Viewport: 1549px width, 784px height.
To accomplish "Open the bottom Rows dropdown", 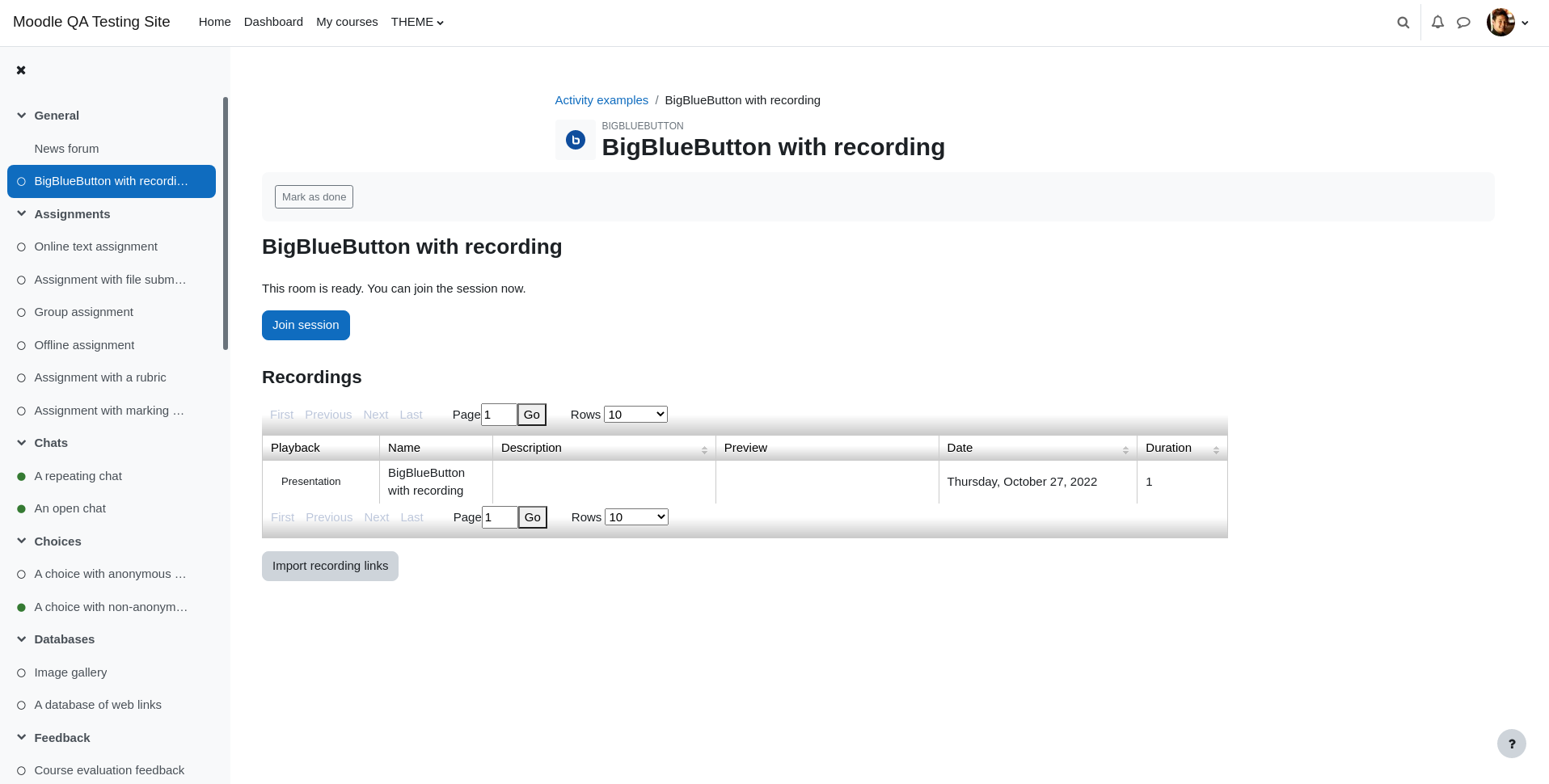I will point(636,517).
